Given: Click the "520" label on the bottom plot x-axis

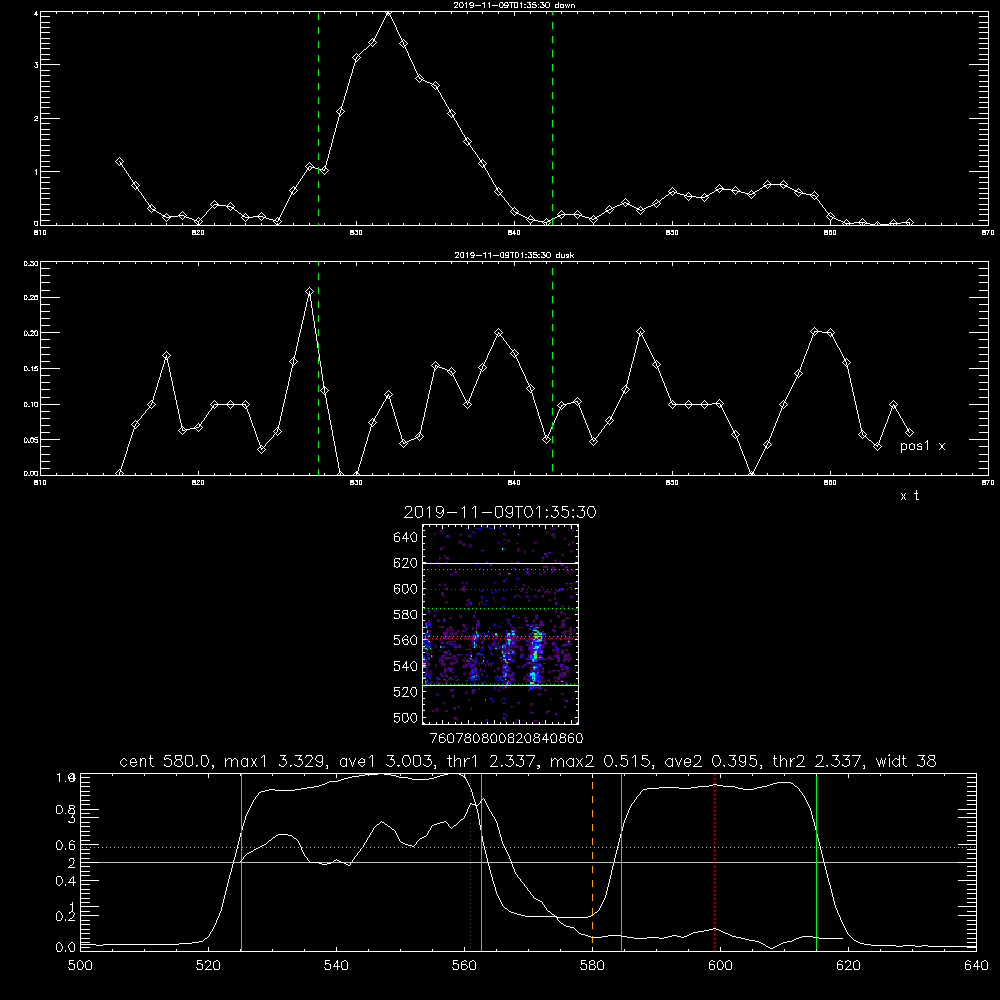Looking at the screenshot, I should point(208,966).
